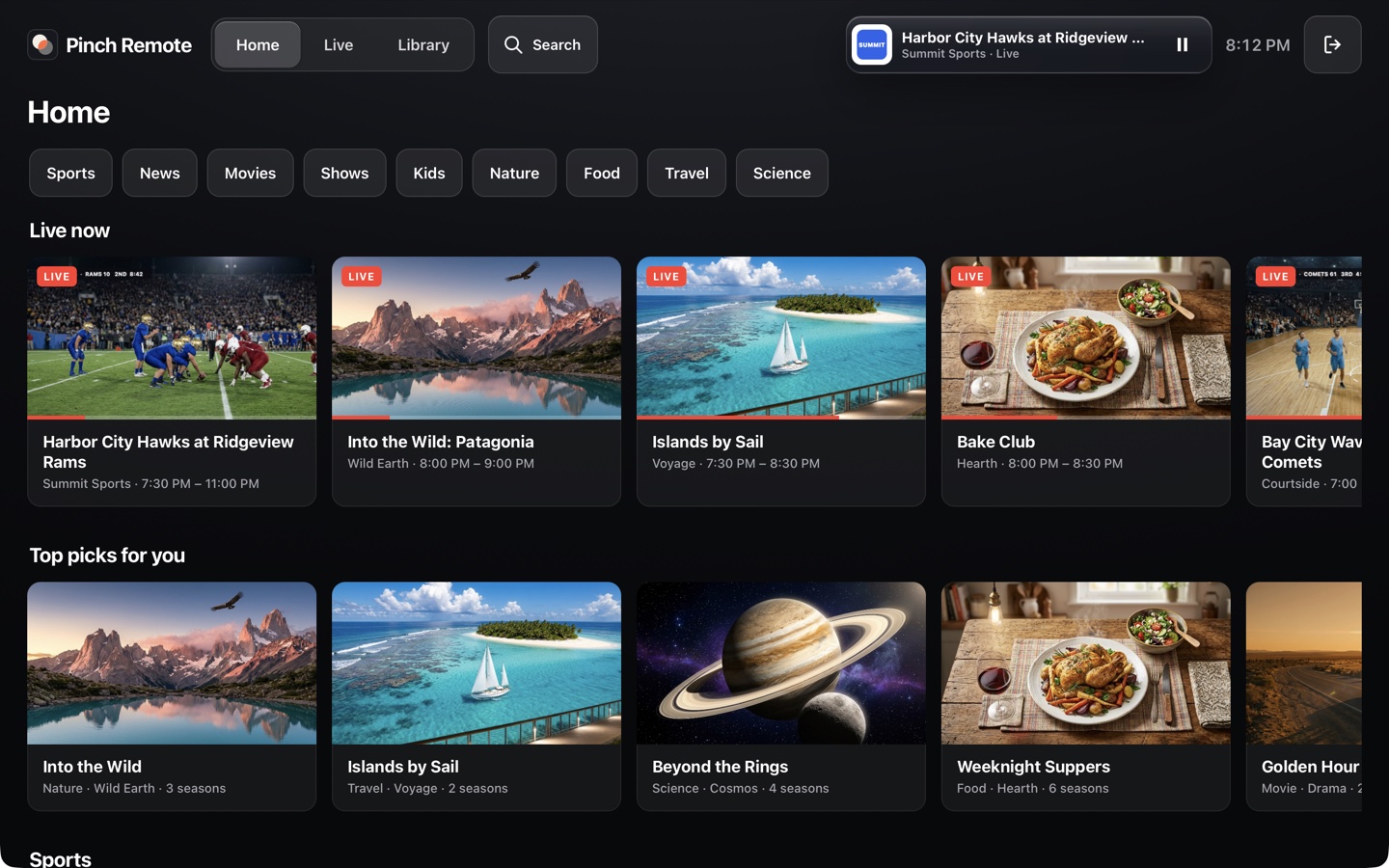The height and width of the screenshot is (868, 1389).
Task: Filter by the Sports category chip
Action: point(70,173)
